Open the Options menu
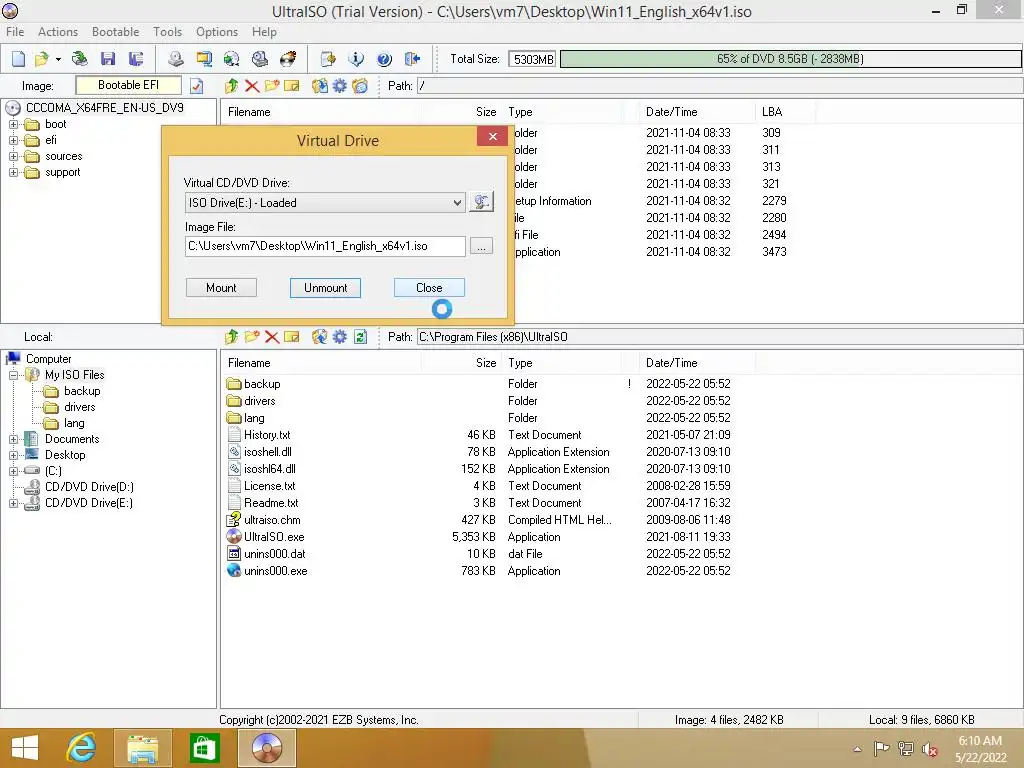 point(217,31)
